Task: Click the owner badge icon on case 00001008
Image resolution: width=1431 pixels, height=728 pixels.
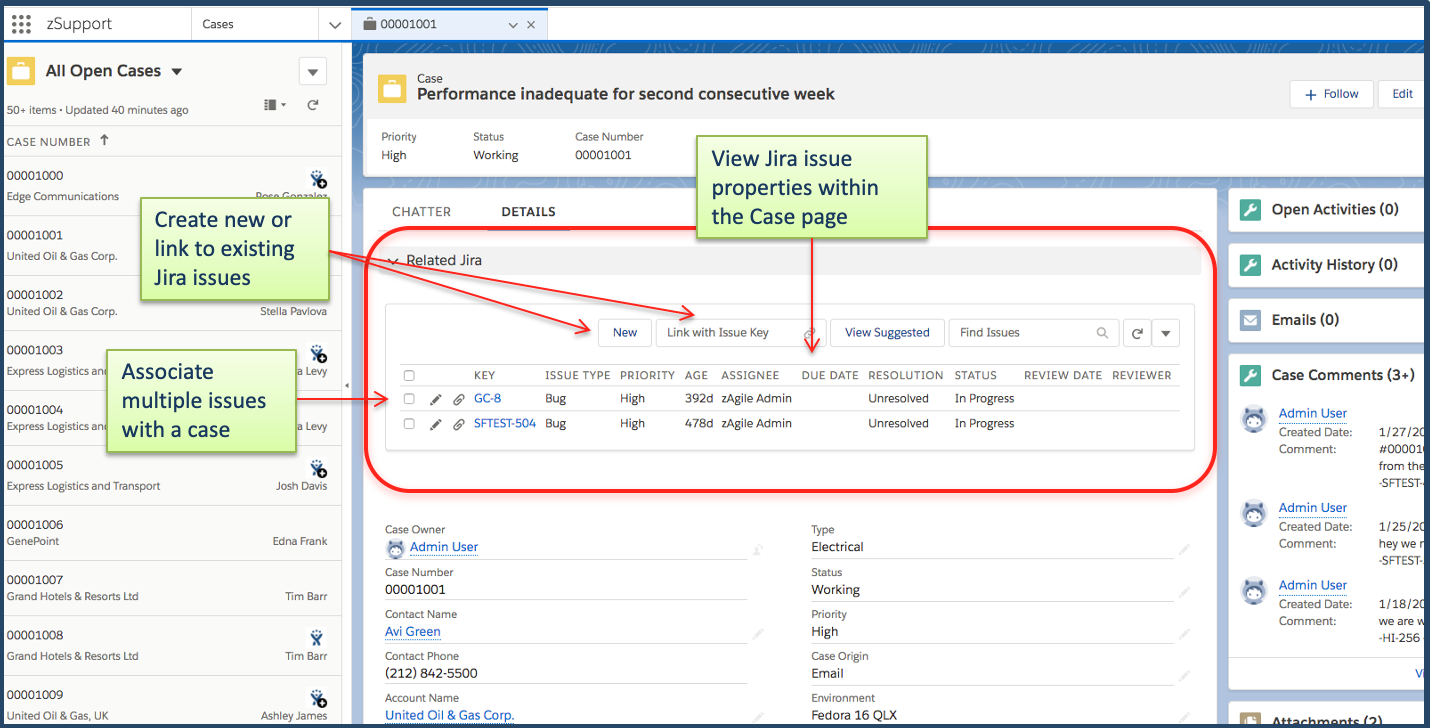Action: (317, 638)
